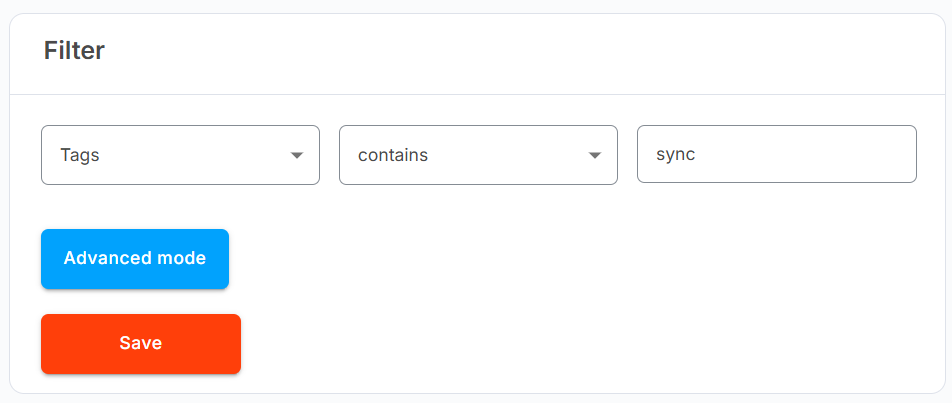Click the down triangle next to Tags
952x403 pixels.
click(x=296, y=156)
